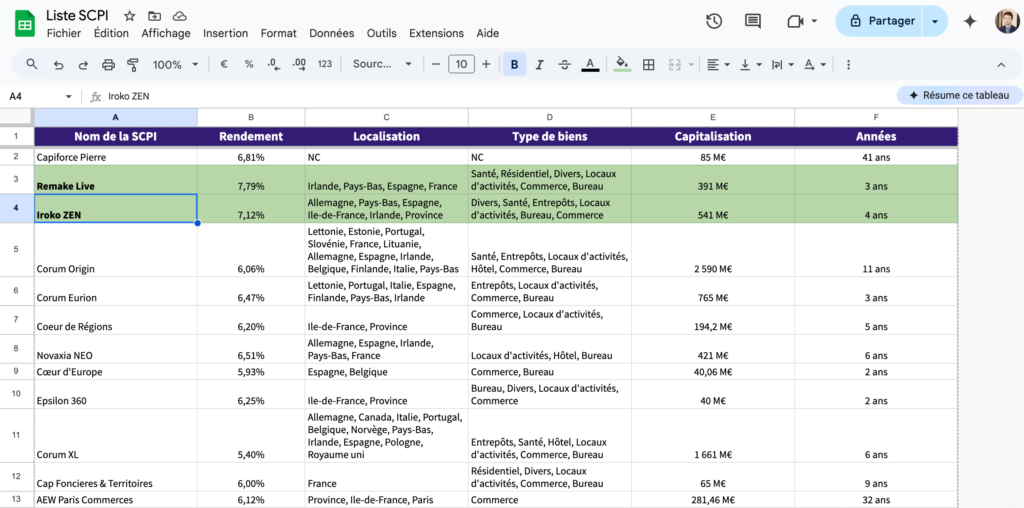The width and height of the screenshot is (1024, 508).
Task: Open the font family dropdown
Action: point(382,64)
